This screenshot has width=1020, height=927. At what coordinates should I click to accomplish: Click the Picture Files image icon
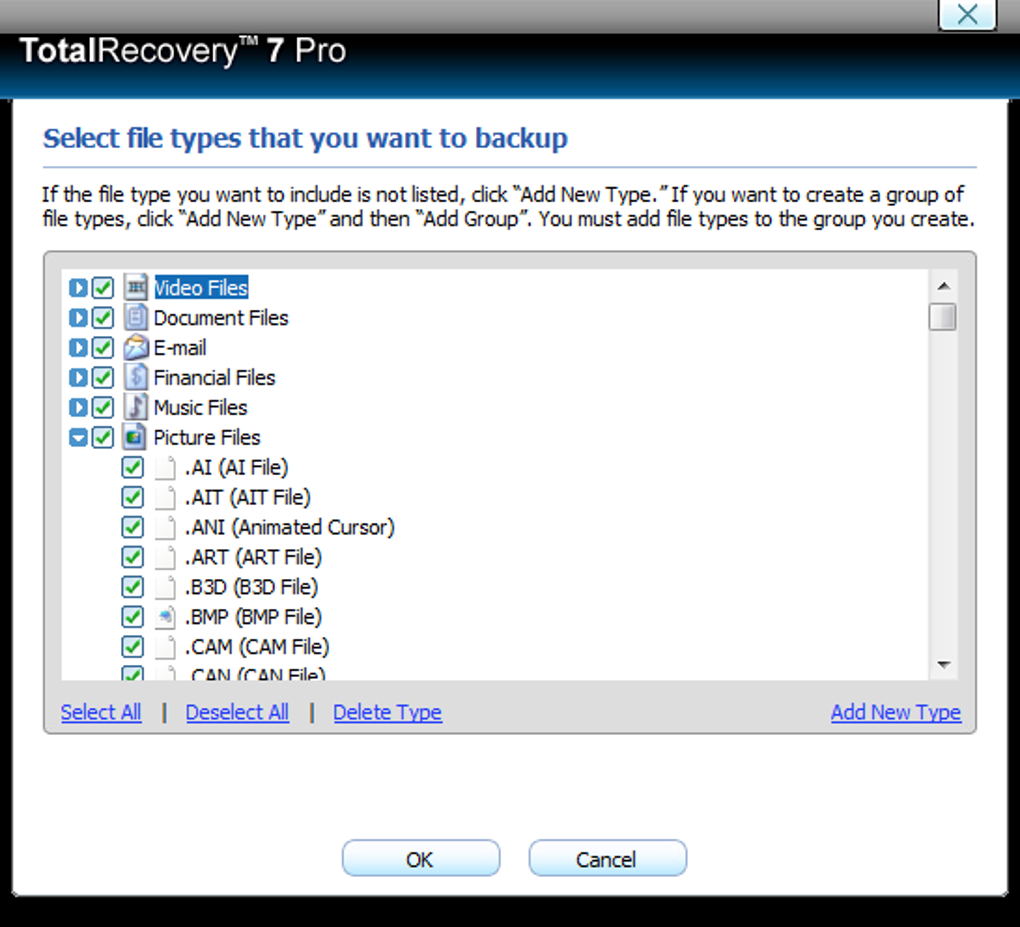[135, 437]
